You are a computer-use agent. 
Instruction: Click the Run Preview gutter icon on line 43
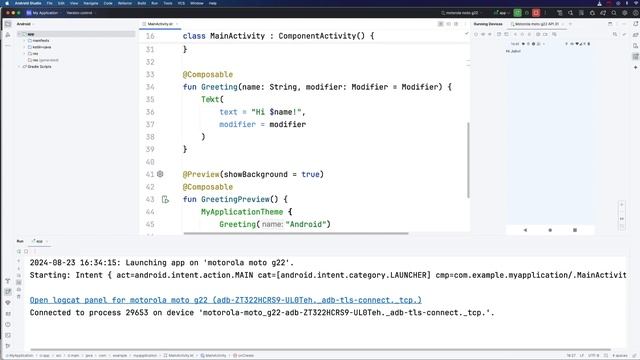coord(165,199)
